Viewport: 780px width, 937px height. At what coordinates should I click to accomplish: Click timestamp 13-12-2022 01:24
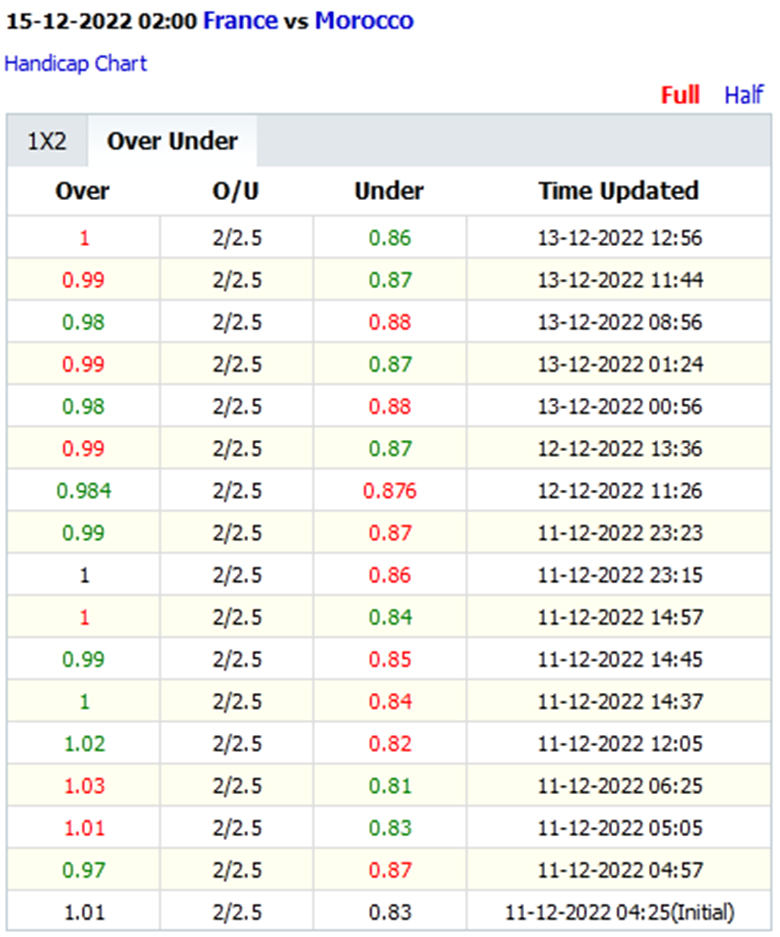click(x=620, y=364)
